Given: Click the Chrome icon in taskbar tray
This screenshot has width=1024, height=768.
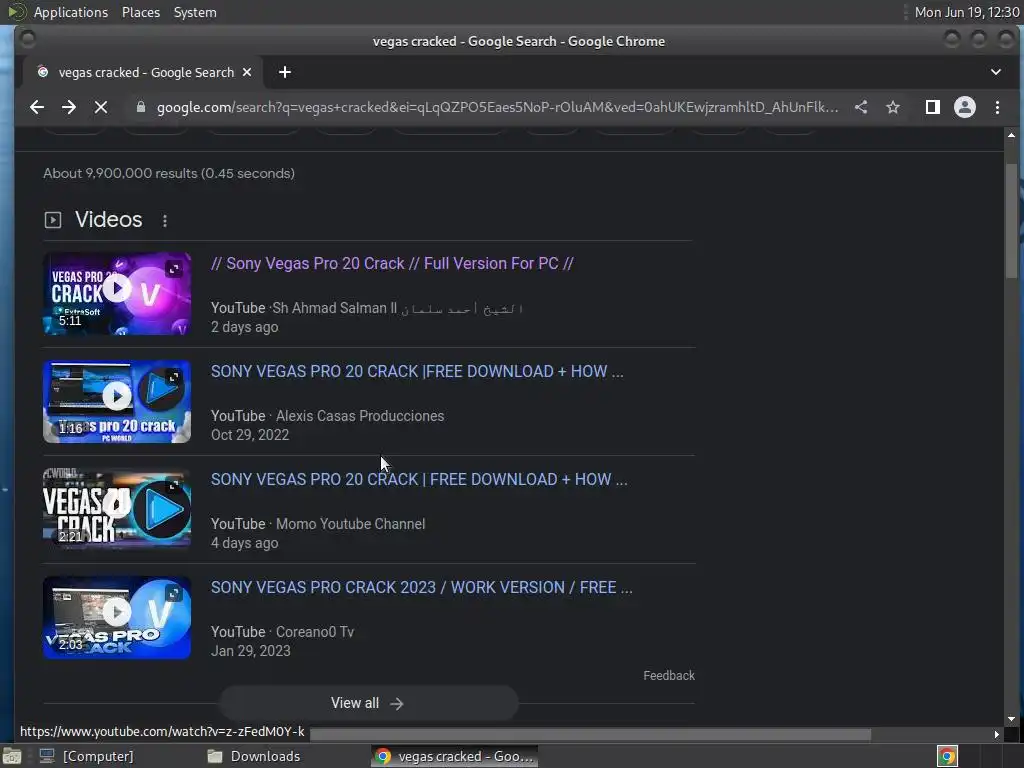Looking at the screenshot, I should (948, 756).
